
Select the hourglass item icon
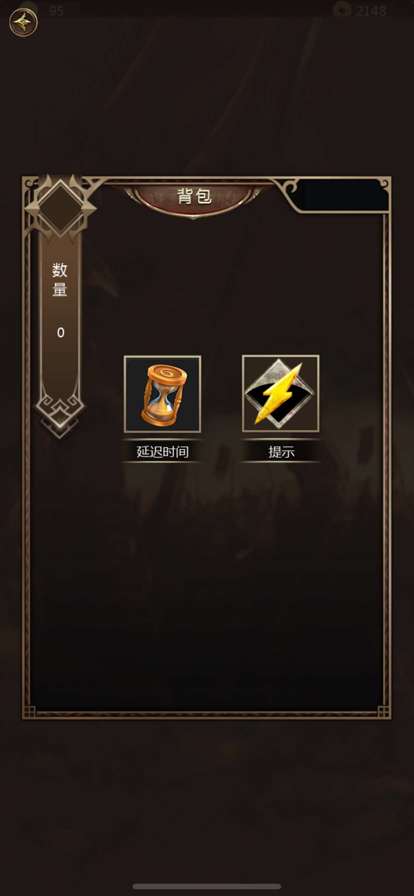(162, 394)
